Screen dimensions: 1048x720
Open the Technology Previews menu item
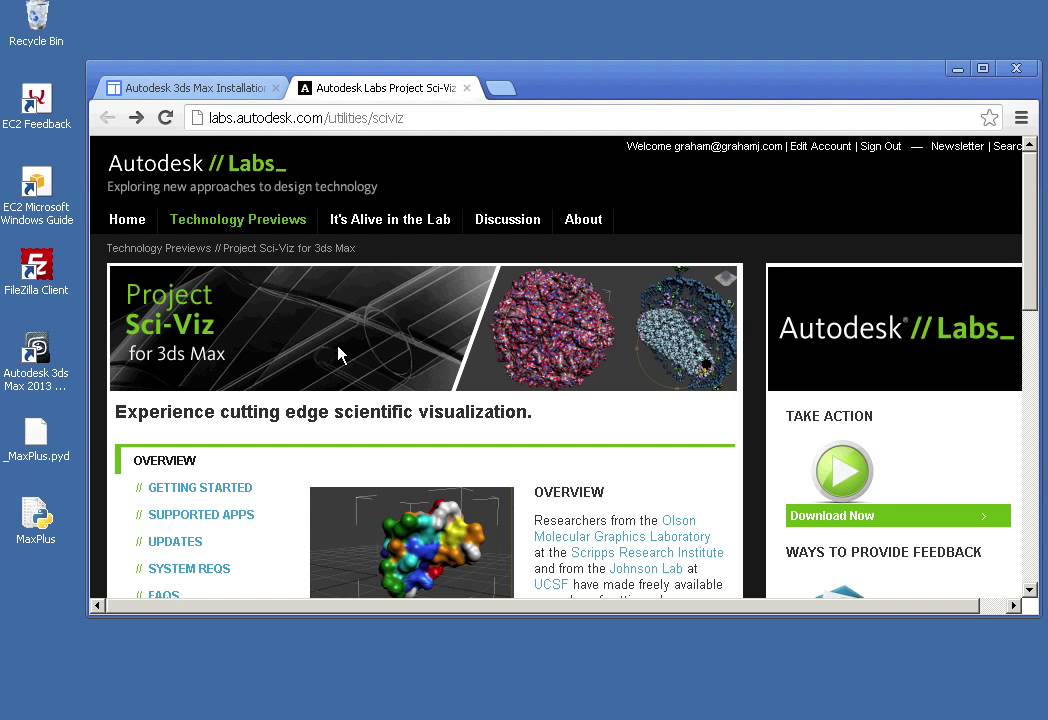pyautogui.click(x=238, y=219)
